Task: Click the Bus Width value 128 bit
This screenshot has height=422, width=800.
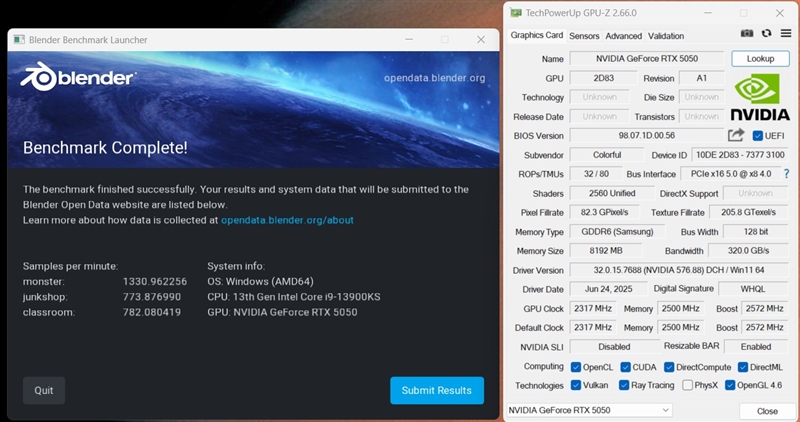Action: tap(755, 232)
